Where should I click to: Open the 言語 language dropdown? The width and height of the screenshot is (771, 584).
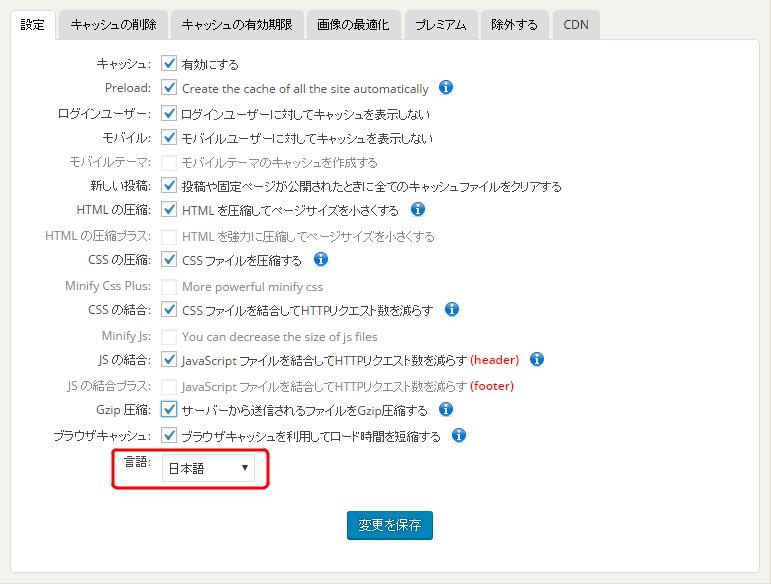click(208, 468)
